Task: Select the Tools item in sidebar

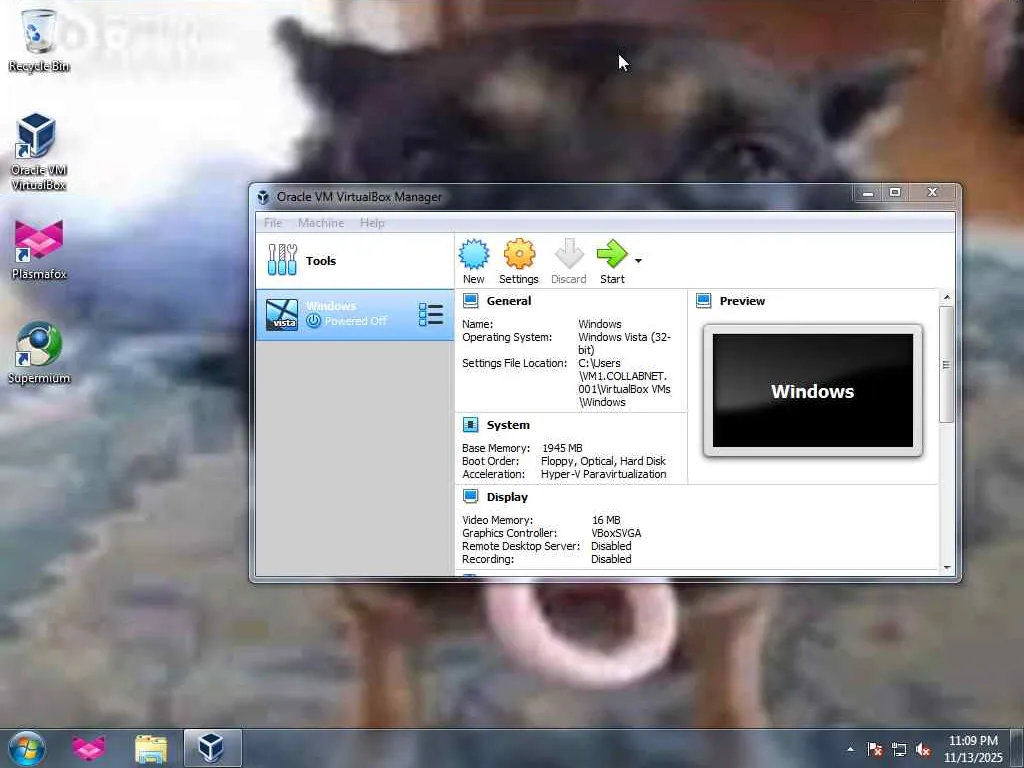Action: 355,261
